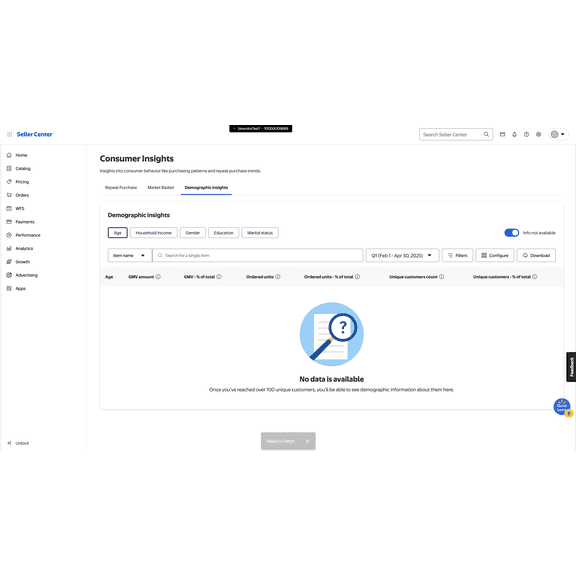576x576 pixels.
Task: Toggle the Info not available switch
Action: 511,233
